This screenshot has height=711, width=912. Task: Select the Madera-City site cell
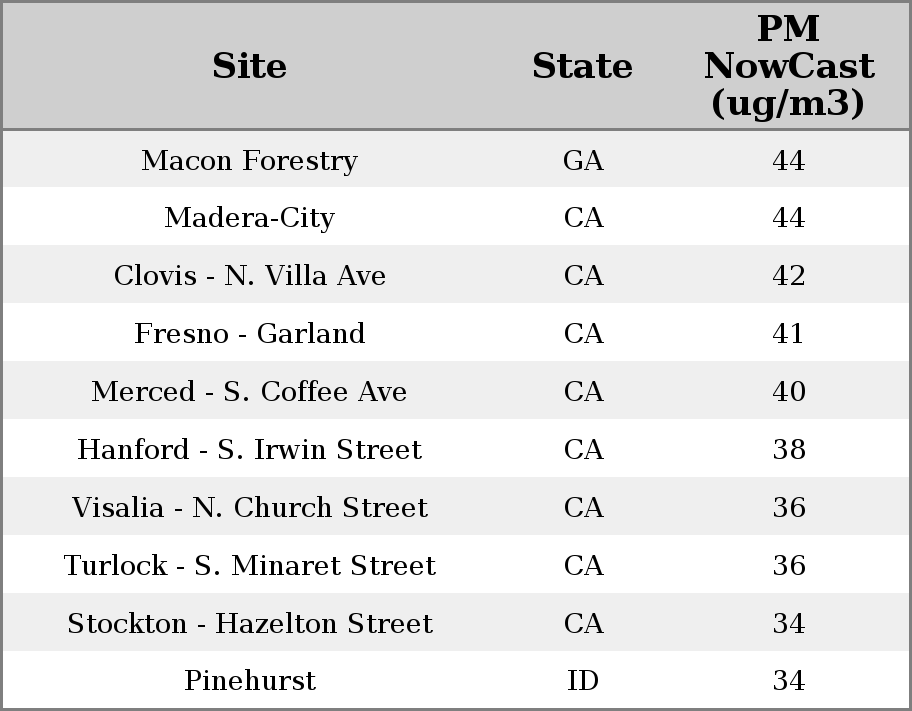tap(249, 218)
